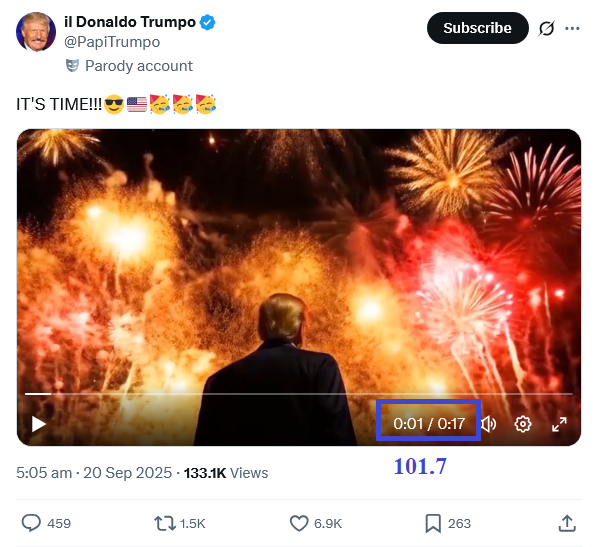This screenshot has width=598, height=547.
Task: Like the post with heart icon
Action: pos(299,523)
